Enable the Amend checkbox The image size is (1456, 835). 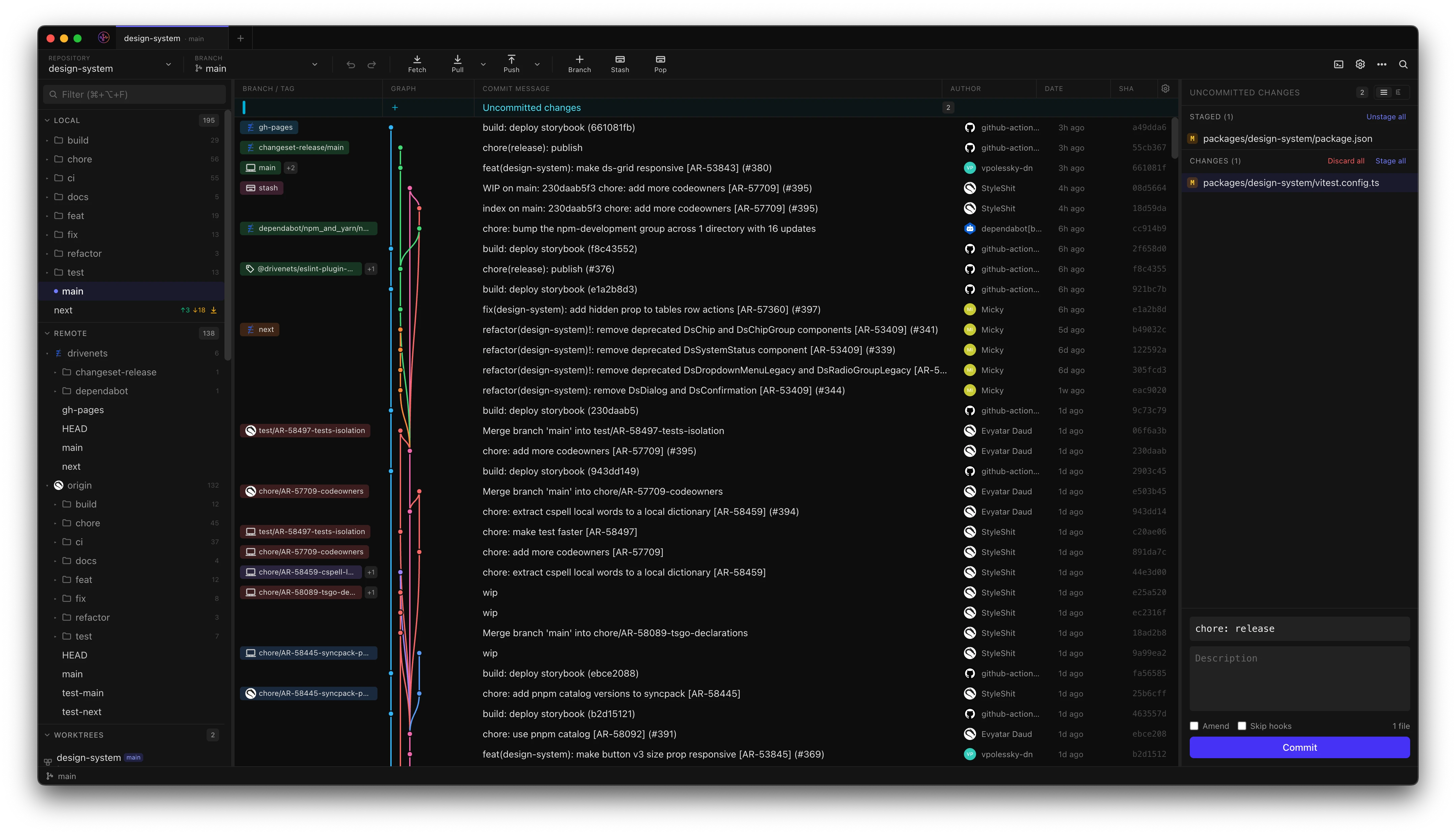[x=1194, y=726]
